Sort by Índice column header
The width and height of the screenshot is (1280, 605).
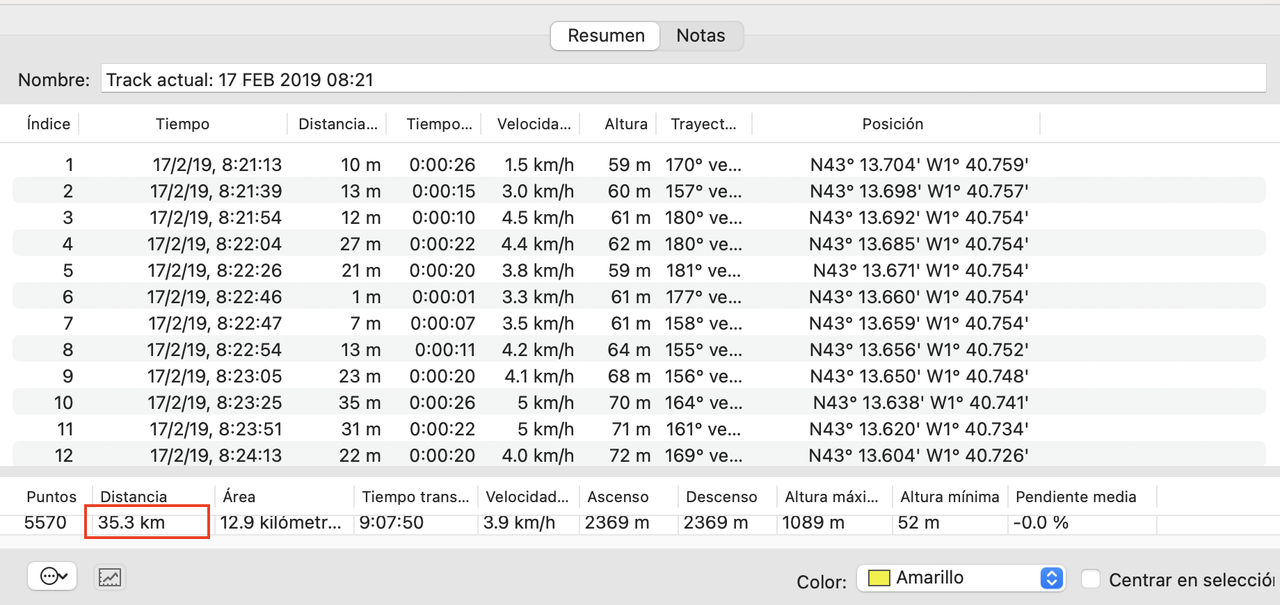[48, 124]
